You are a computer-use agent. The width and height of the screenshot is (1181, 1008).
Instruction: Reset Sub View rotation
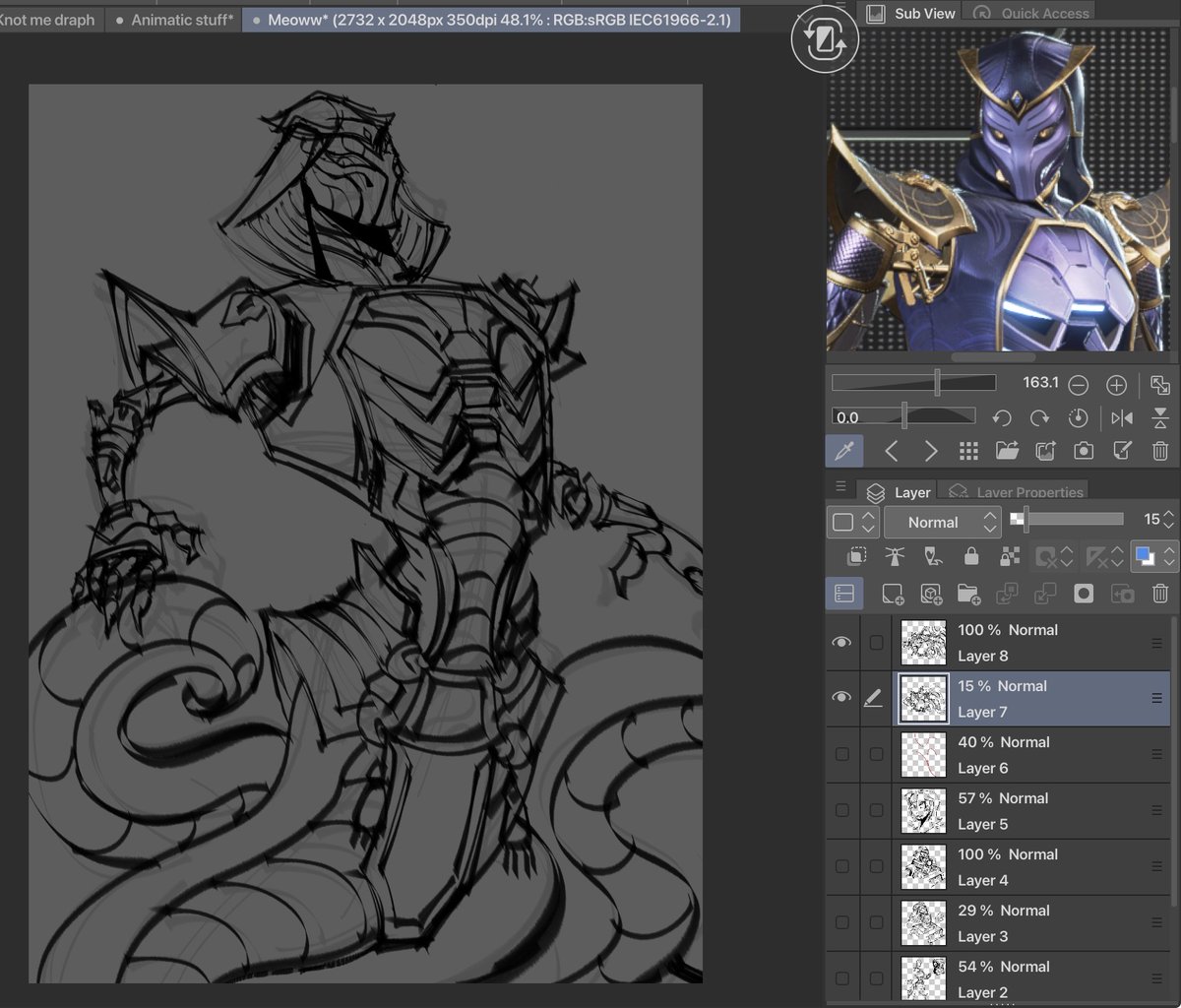click(1078, 417)
